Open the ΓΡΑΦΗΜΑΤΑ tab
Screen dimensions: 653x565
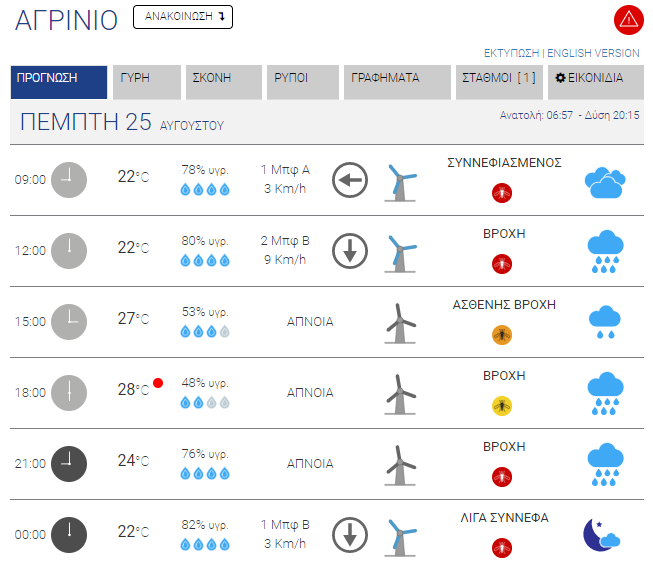[397, 82]
